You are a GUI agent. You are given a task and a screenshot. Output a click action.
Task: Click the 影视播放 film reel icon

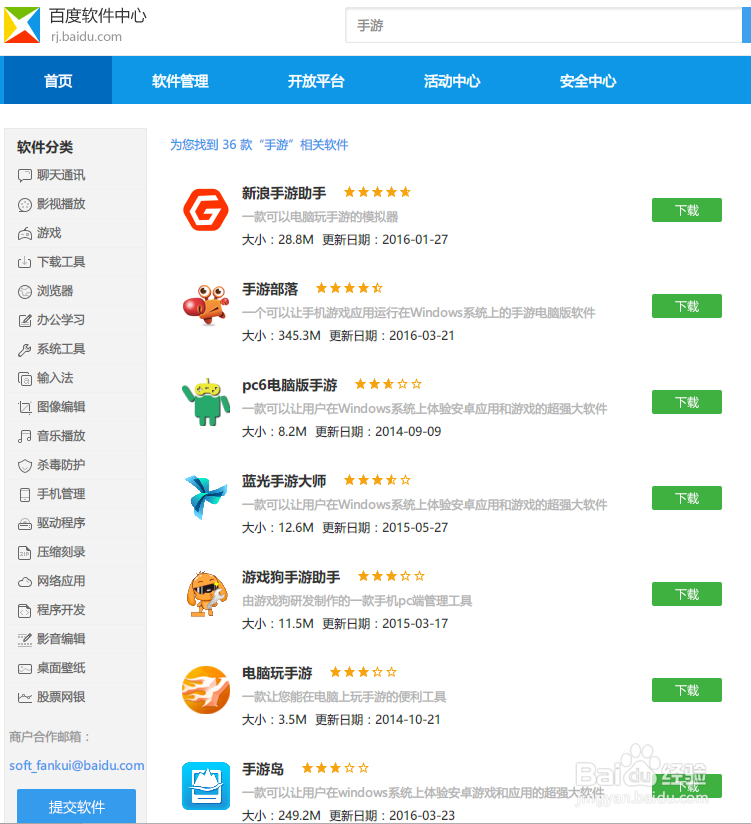pos(25,204)
